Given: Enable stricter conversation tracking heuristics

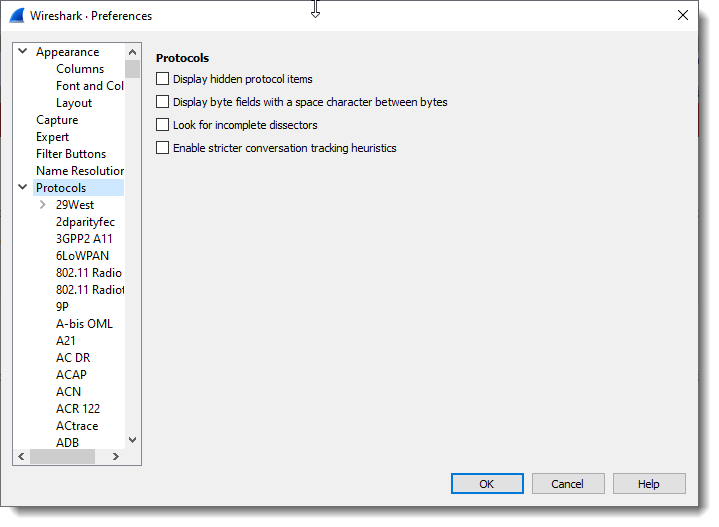Looking at the screenshot, I should tap(163, 148).
